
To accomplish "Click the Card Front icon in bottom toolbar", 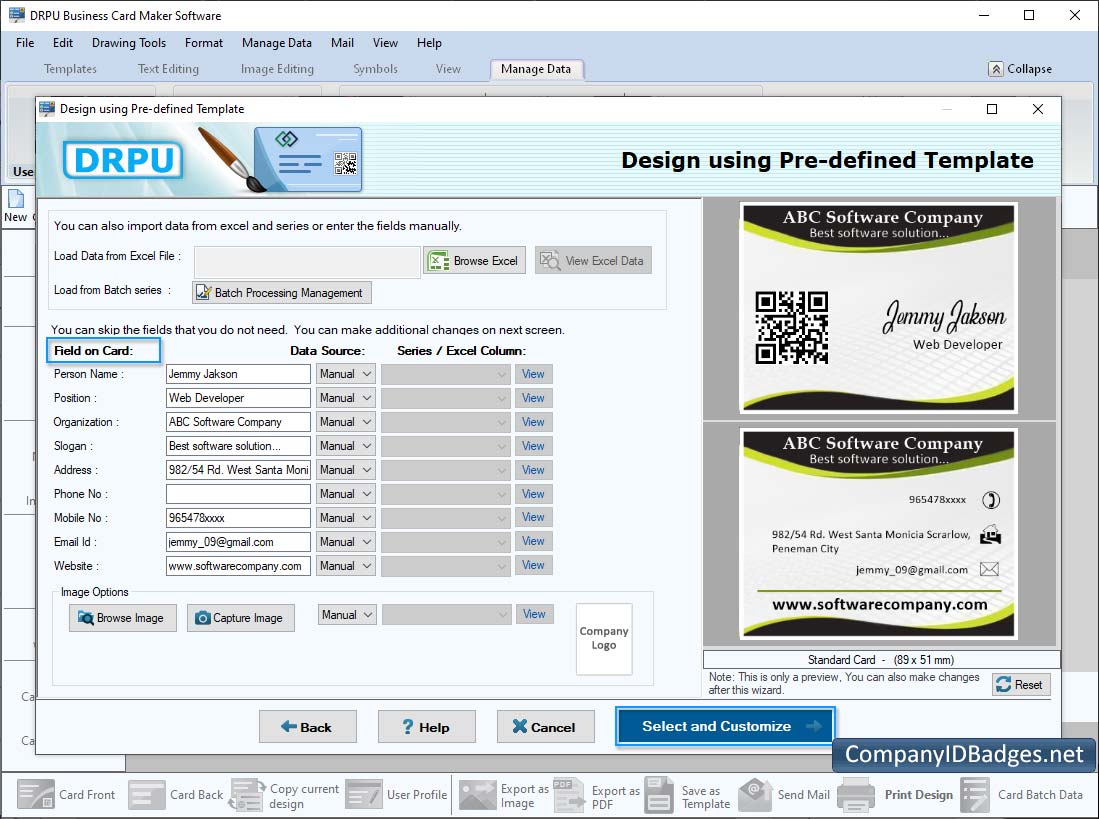I will (x=36, y=794).
